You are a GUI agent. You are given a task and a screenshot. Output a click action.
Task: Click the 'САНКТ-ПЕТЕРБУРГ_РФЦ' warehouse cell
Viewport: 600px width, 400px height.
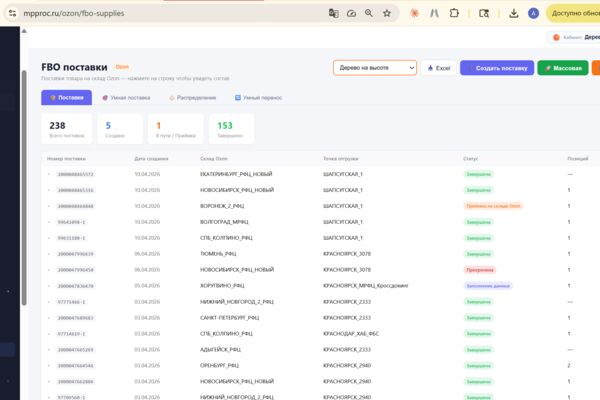tap(230, 318)
